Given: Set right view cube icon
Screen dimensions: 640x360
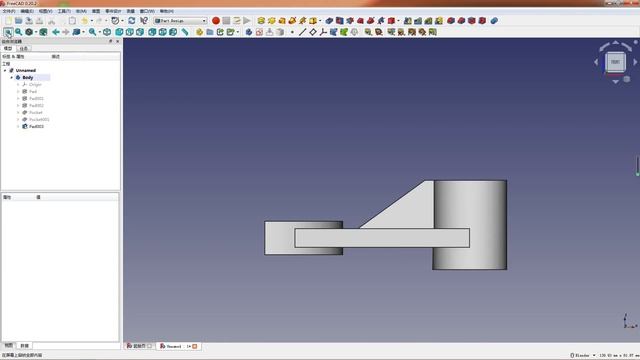Looking at the screenshot, I should click(x=140, y=32).
